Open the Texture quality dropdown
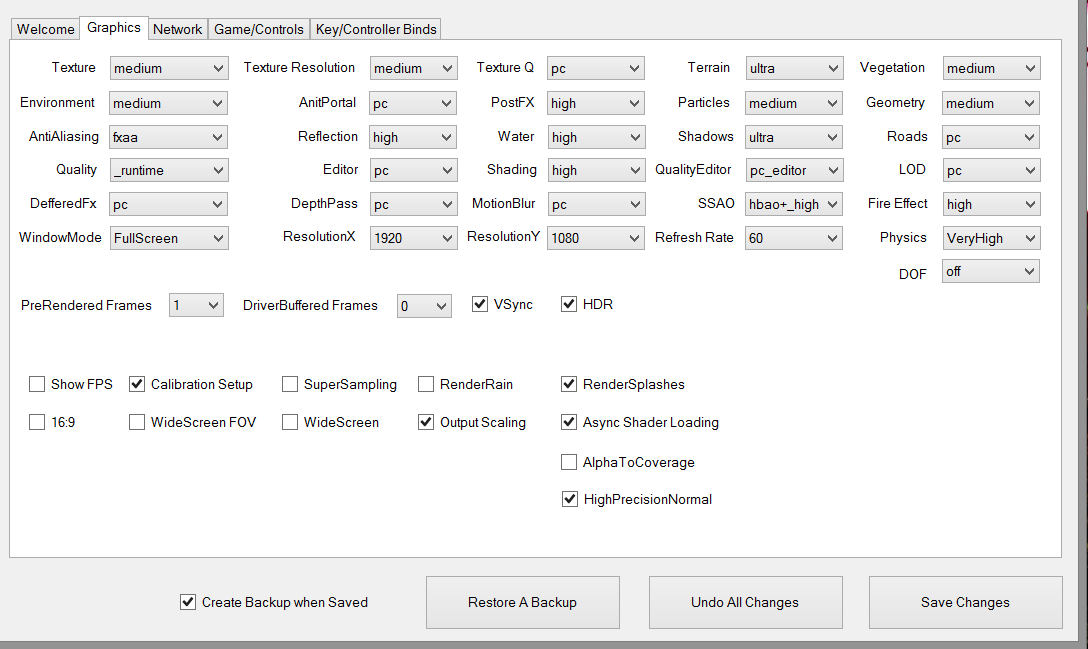The image size is (1088, 649). point(168,69)
